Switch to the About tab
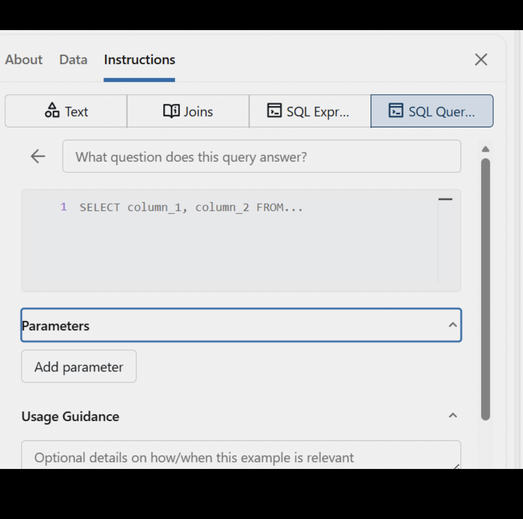Image resolution: width=523 pixels, height=519 pixels. (24, 60)
